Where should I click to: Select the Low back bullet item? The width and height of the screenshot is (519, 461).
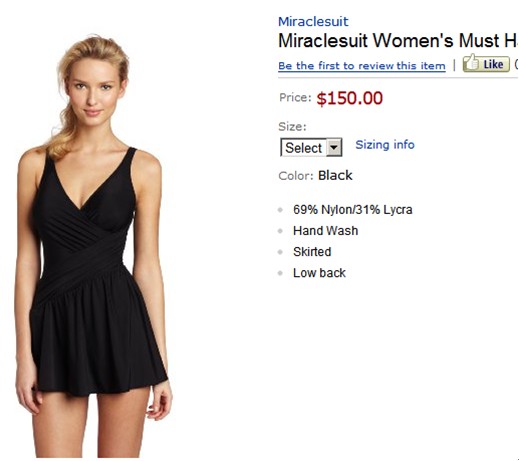point(319,273)
